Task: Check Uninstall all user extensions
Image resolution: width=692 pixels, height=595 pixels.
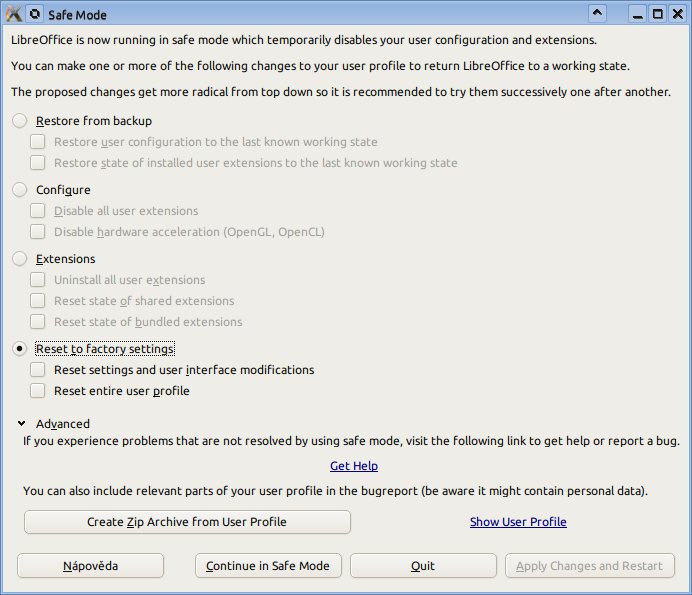Action: coord(38,279)
